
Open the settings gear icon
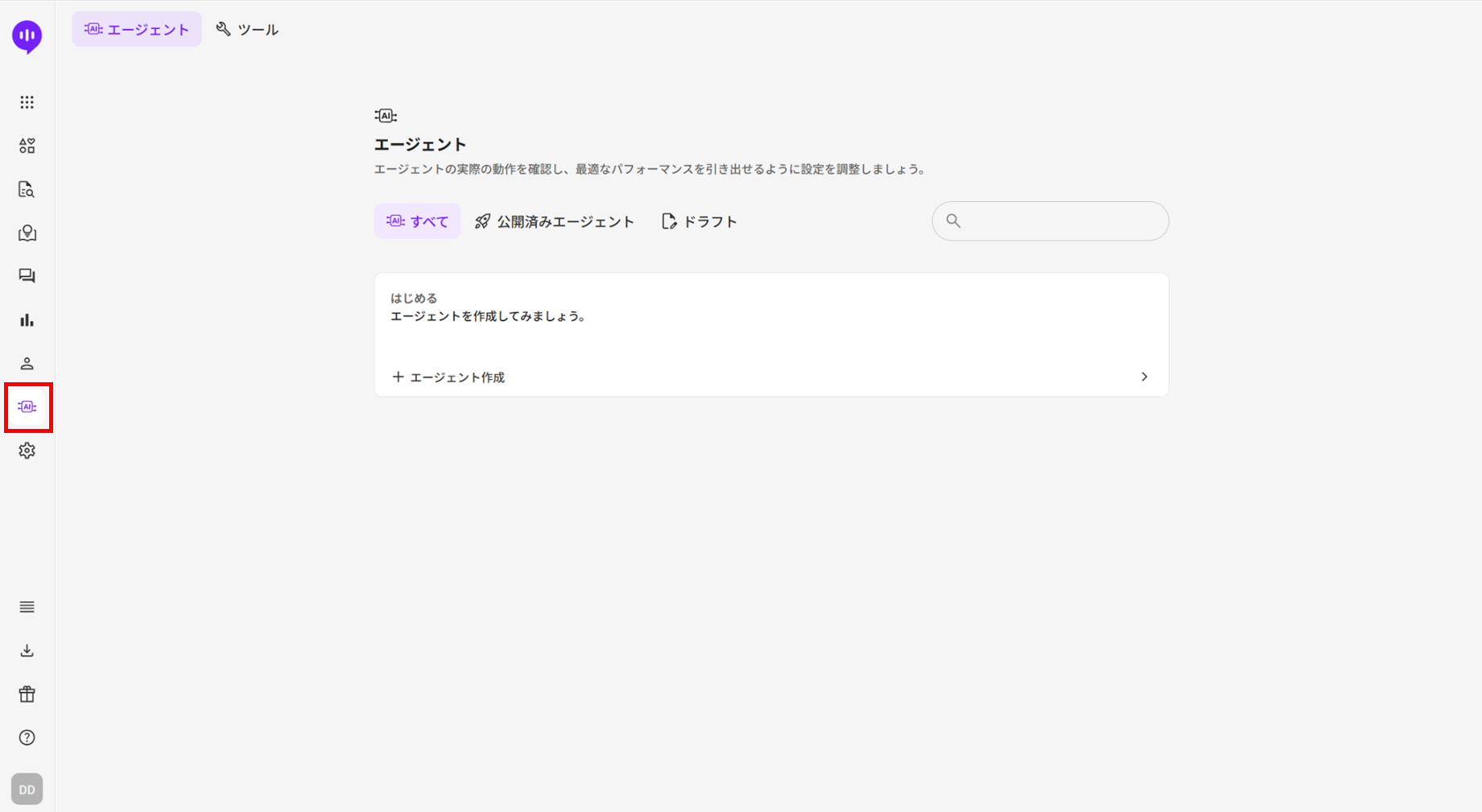tap(27, 451)
